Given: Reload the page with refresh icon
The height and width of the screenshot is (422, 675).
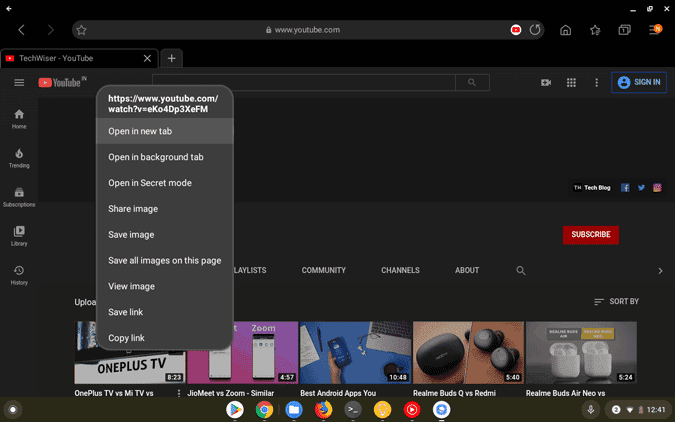Looking at the screenshot, I should (535, 30).
